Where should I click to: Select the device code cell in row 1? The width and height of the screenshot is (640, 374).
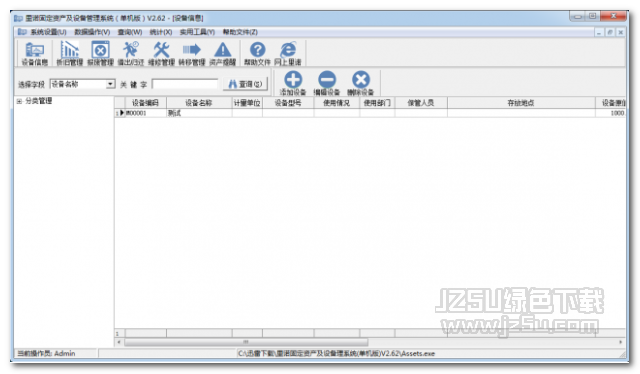pos(145,113)
